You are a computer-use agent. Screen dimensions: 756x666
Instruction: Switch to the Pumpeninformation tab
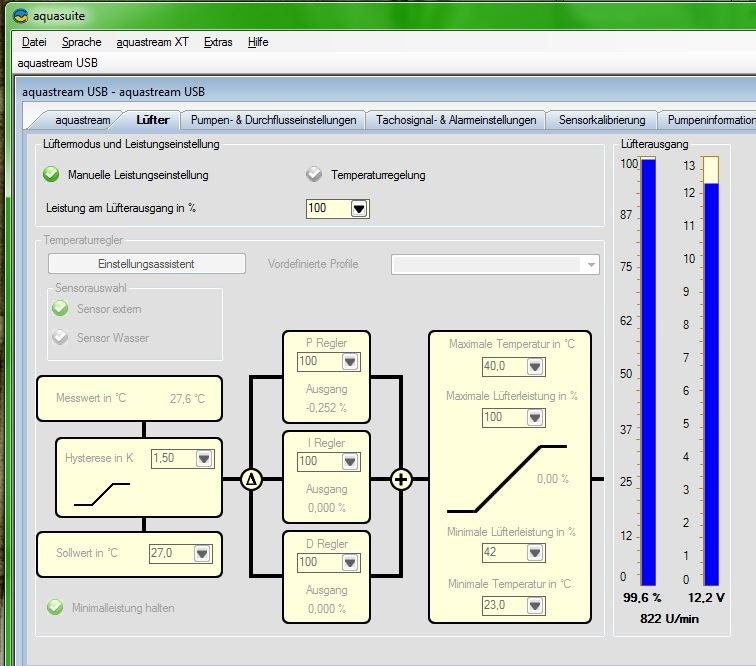point(709,120)
